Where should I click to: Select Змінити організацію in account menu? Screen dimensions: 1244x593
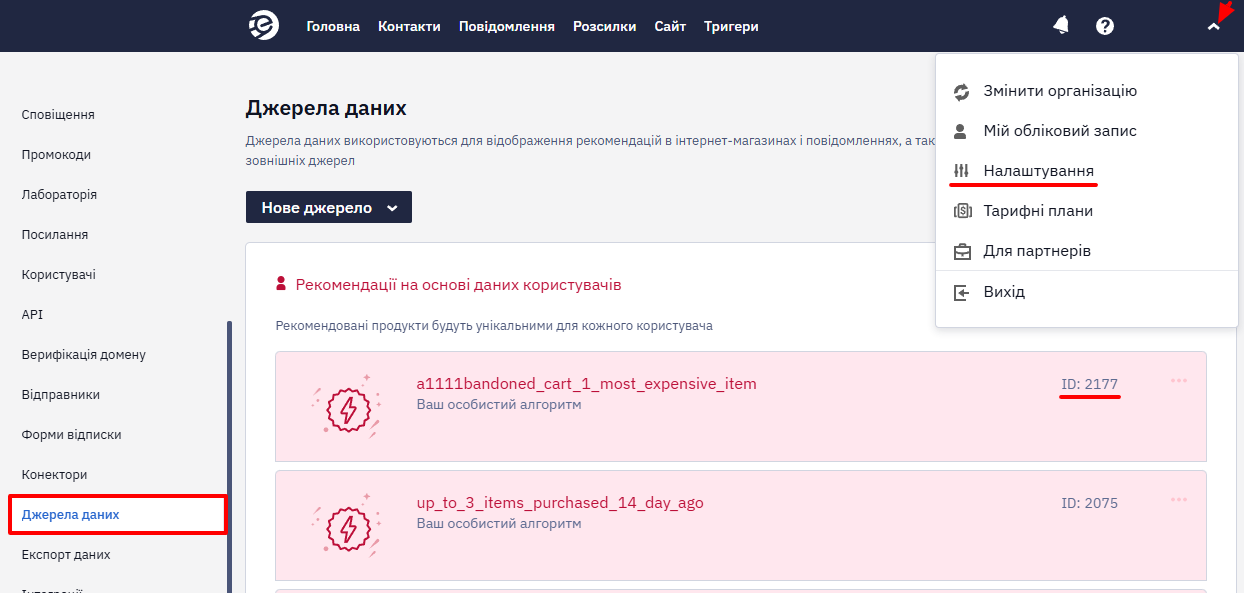pyautogui.click(x=1060, y=91)
